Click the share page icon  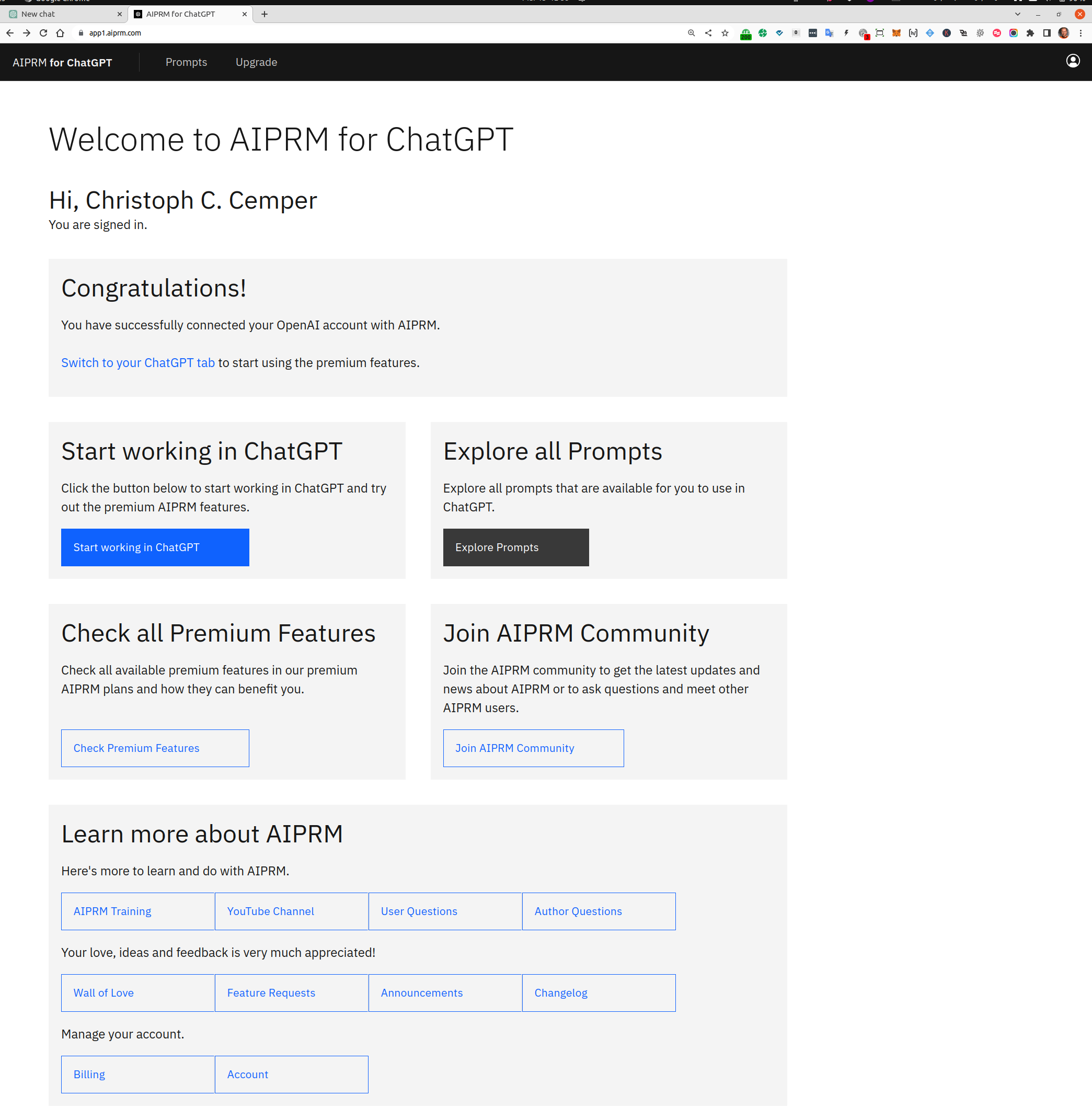click(708, 33)
